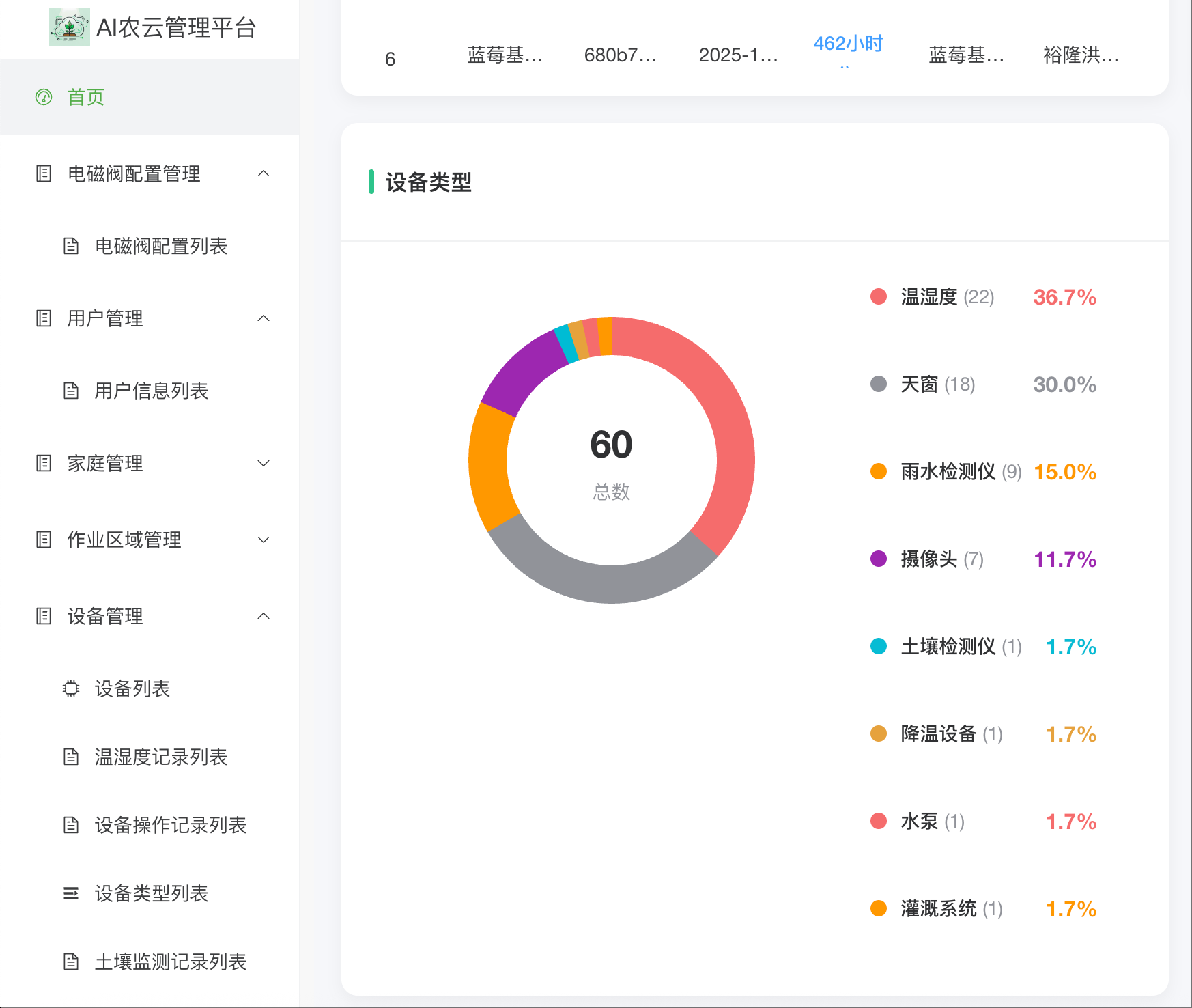This screenshot has width=1192, height=1008.
Task: Select 用户信息列表 in the sidebar
Action: click(x=152, y=391)
